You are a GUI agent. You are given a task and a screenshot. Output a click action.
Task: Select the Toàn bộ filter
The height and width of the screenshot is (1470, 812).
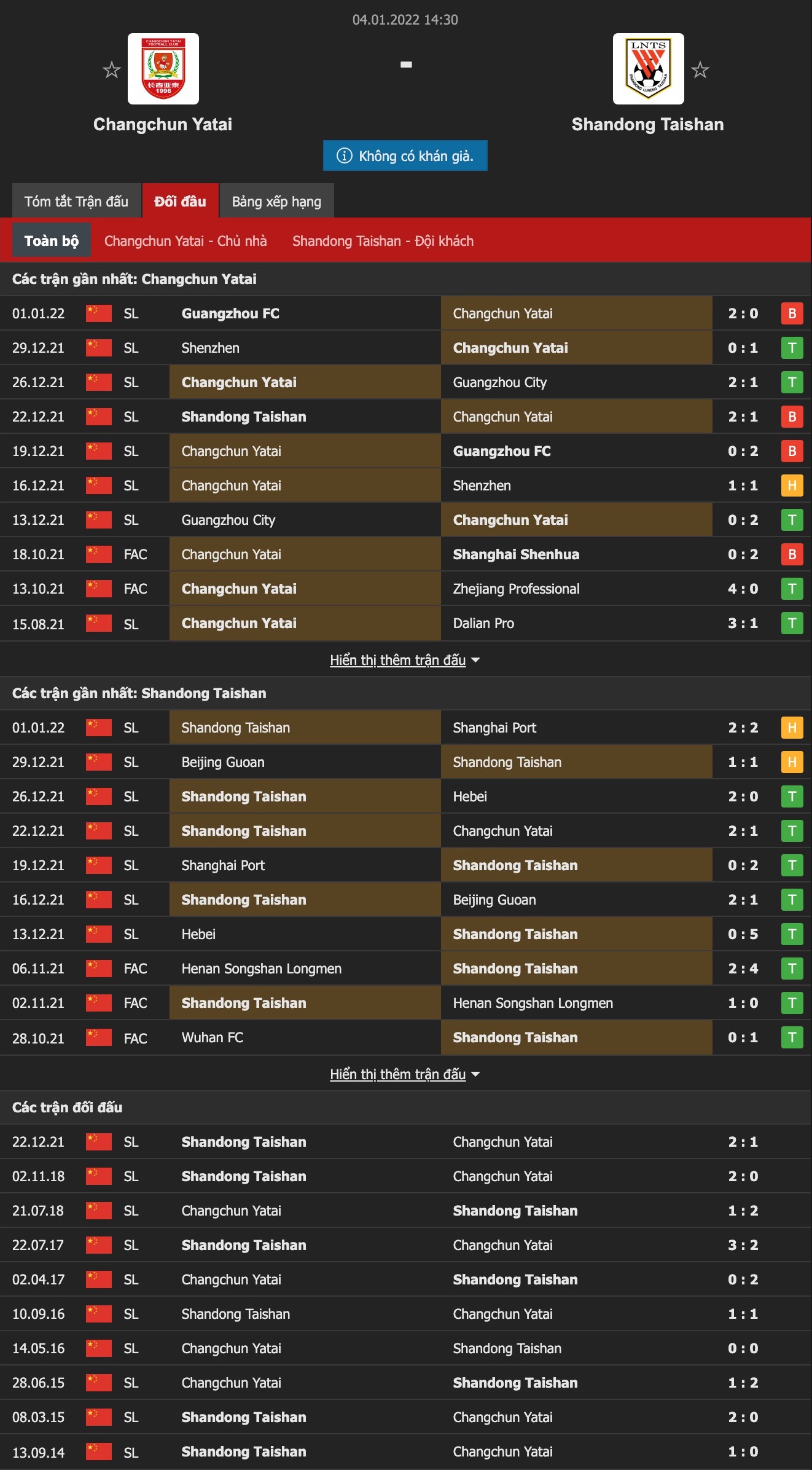(x=52, y=240)
